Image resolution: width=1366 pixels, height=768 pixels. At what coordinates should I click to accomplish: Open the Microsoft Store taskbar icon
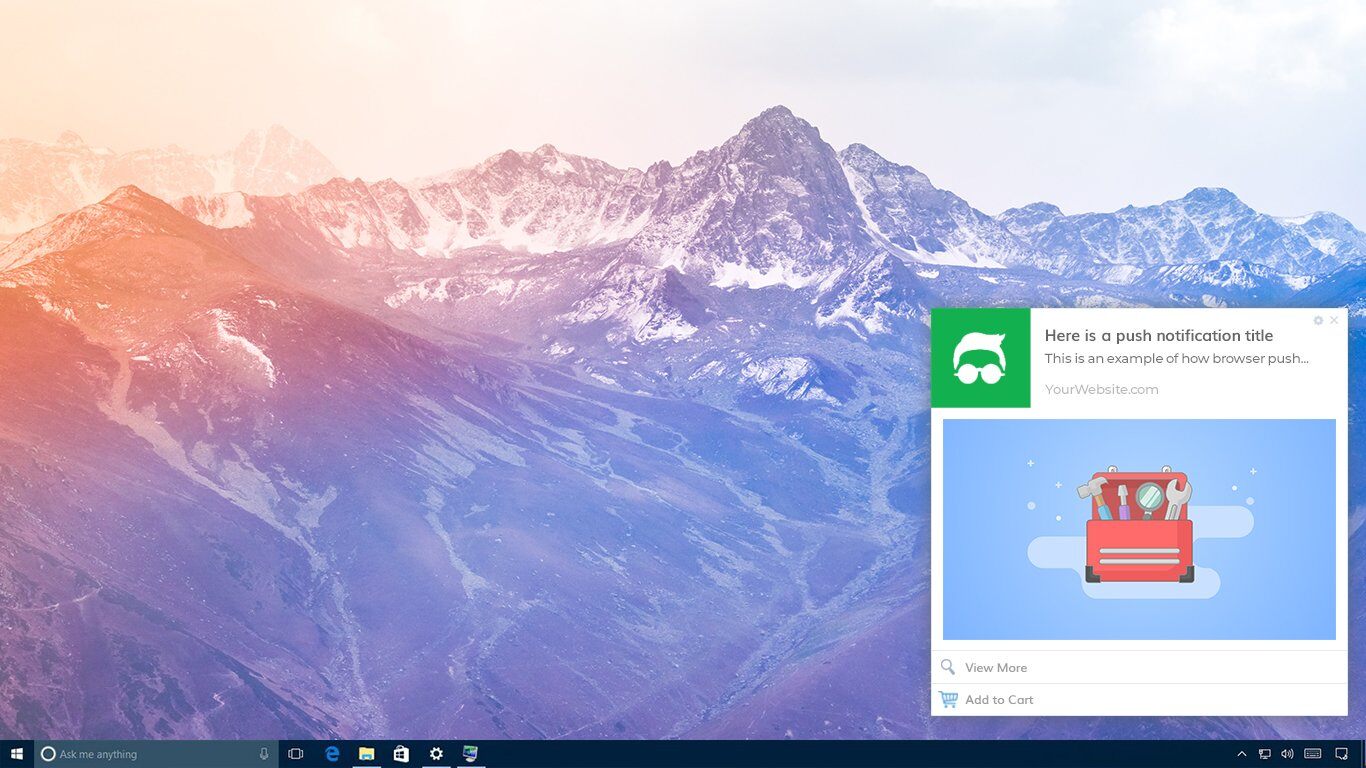coord(401,754)
